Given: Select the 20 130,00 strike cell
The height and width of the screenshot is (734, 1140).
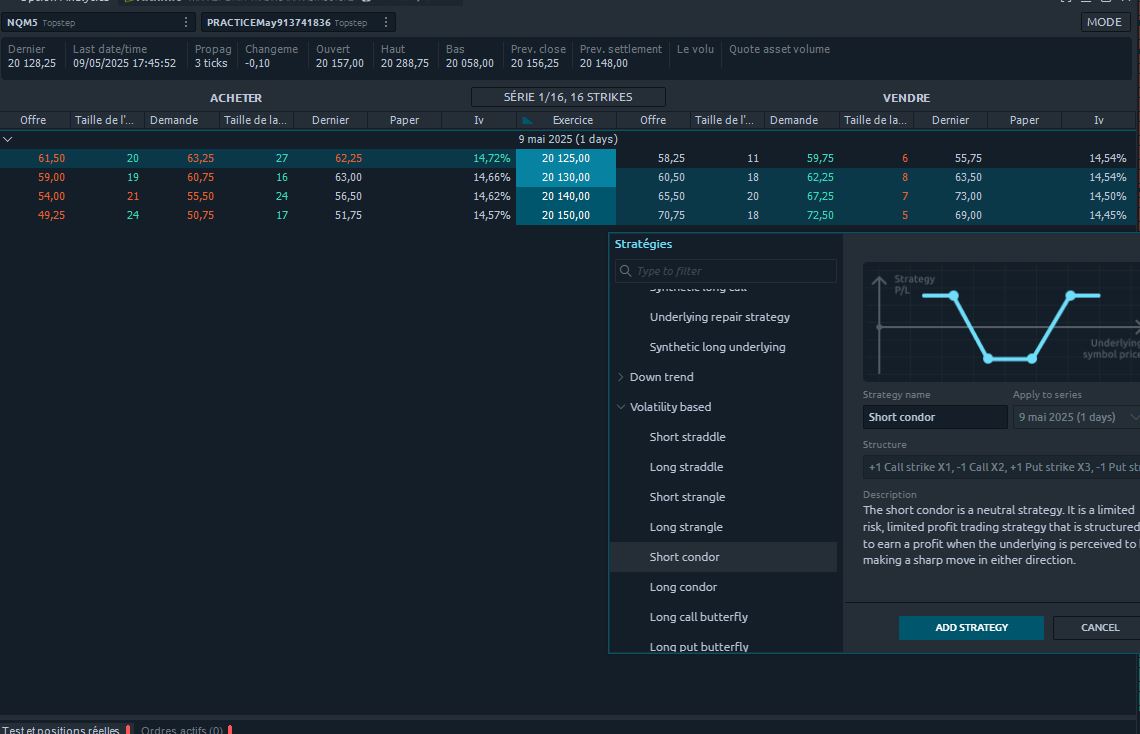Looking at the screenshot, I should [566, 177].
